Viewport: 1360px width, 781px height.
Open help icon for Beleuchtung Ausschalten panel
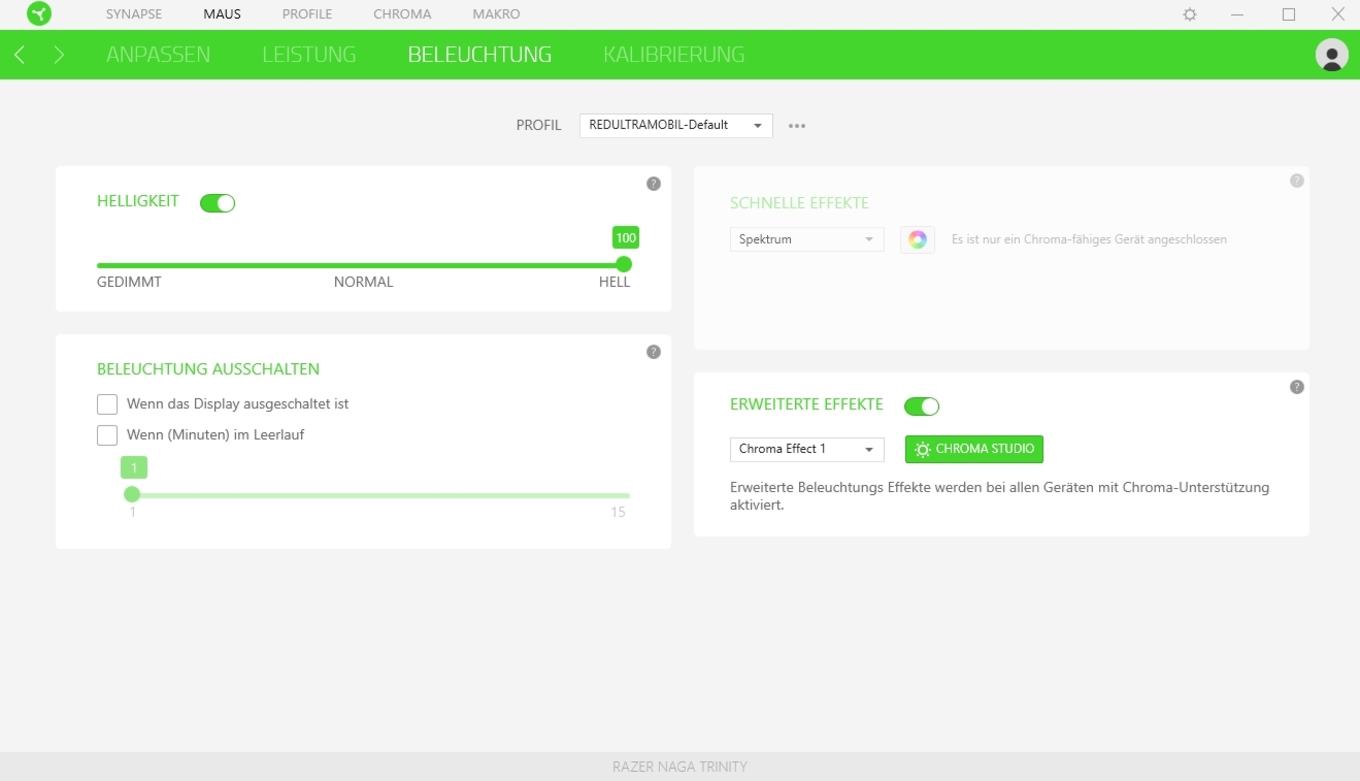click(653, 352)
